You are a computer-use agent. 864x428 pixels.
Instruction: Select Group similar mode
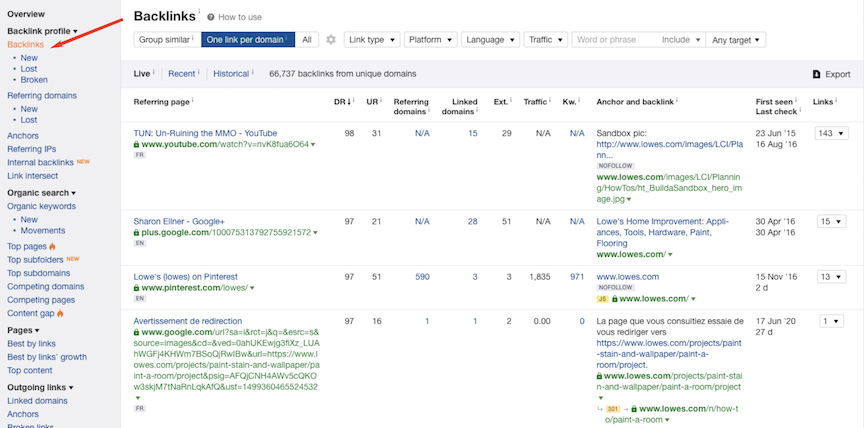pyautogui.click(x=166, y=40)
